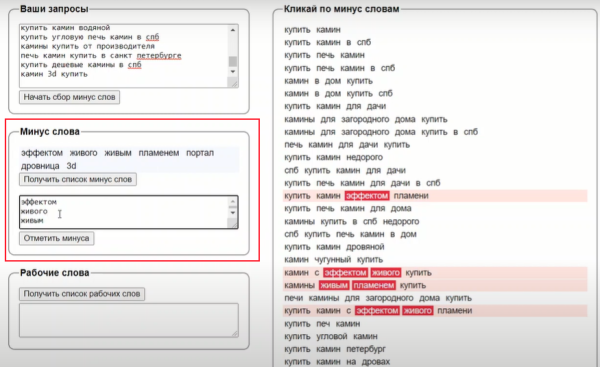This screenshot has width=600, height=367.
Task: Click minus word tag 'портал'
Action: coord(200,153)
